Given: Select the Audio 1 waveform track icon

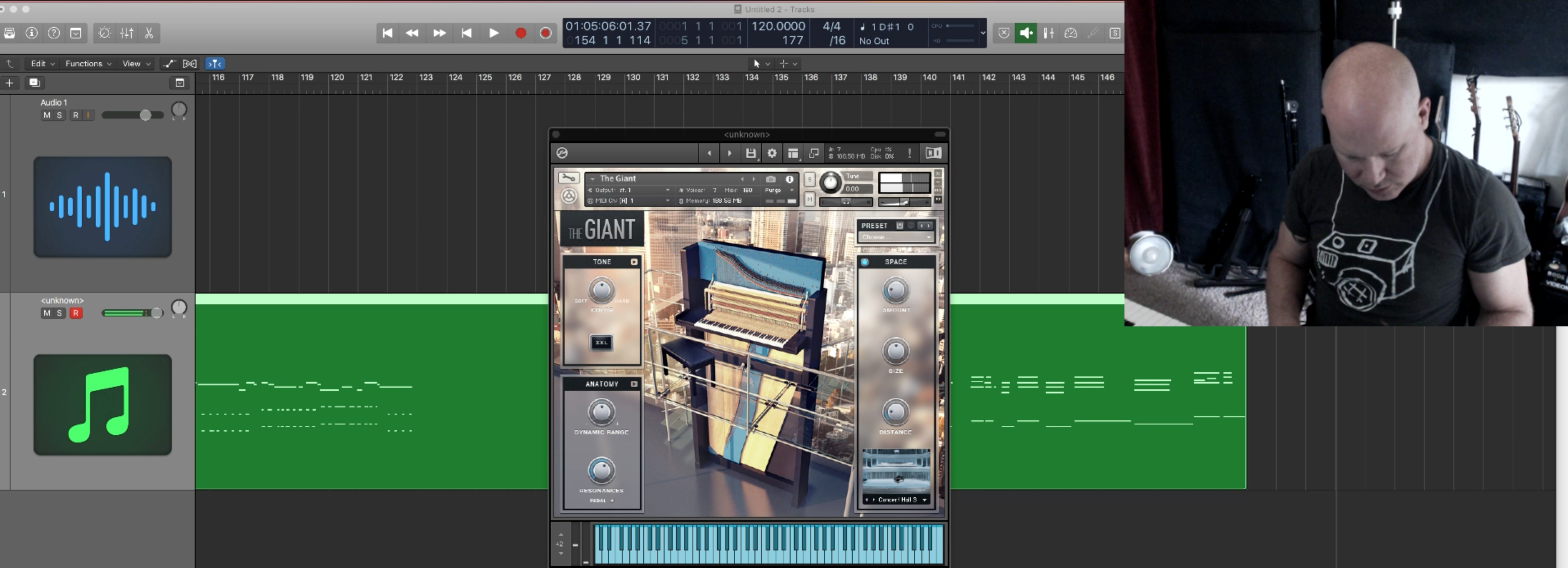Looking at the screenshot, I should point(102,207).
